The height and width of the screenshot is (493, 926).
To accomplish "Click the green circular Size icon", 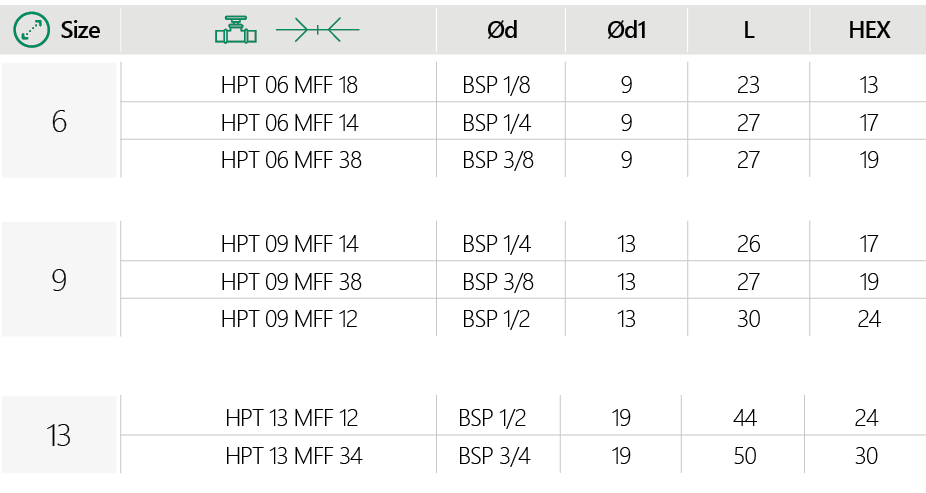I will point(31,30).
